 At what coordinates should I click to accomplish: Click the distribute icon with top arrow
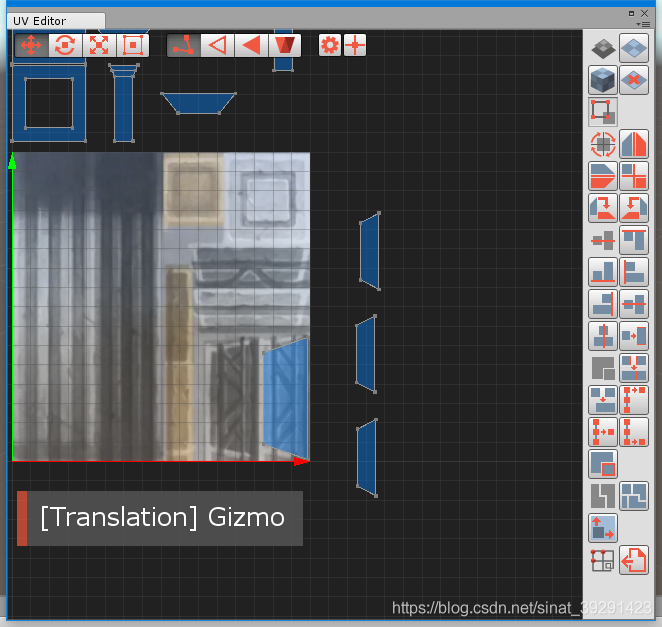coord(634,400)
